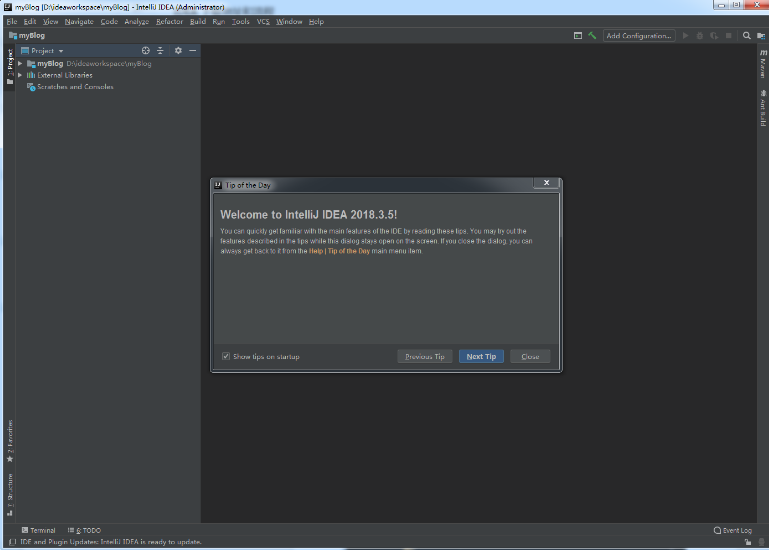The image size is (769, 550).
Task: Open Add Configuration dropdown
Action: tap(639, 36)
